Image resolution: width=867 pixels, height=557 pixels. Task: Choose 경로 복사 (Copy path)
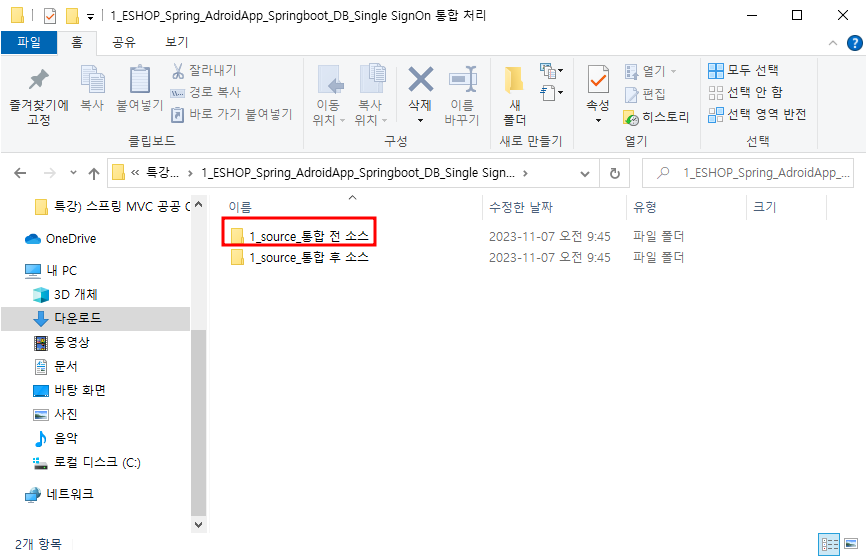pyautogui.click(x=206, y=92)
